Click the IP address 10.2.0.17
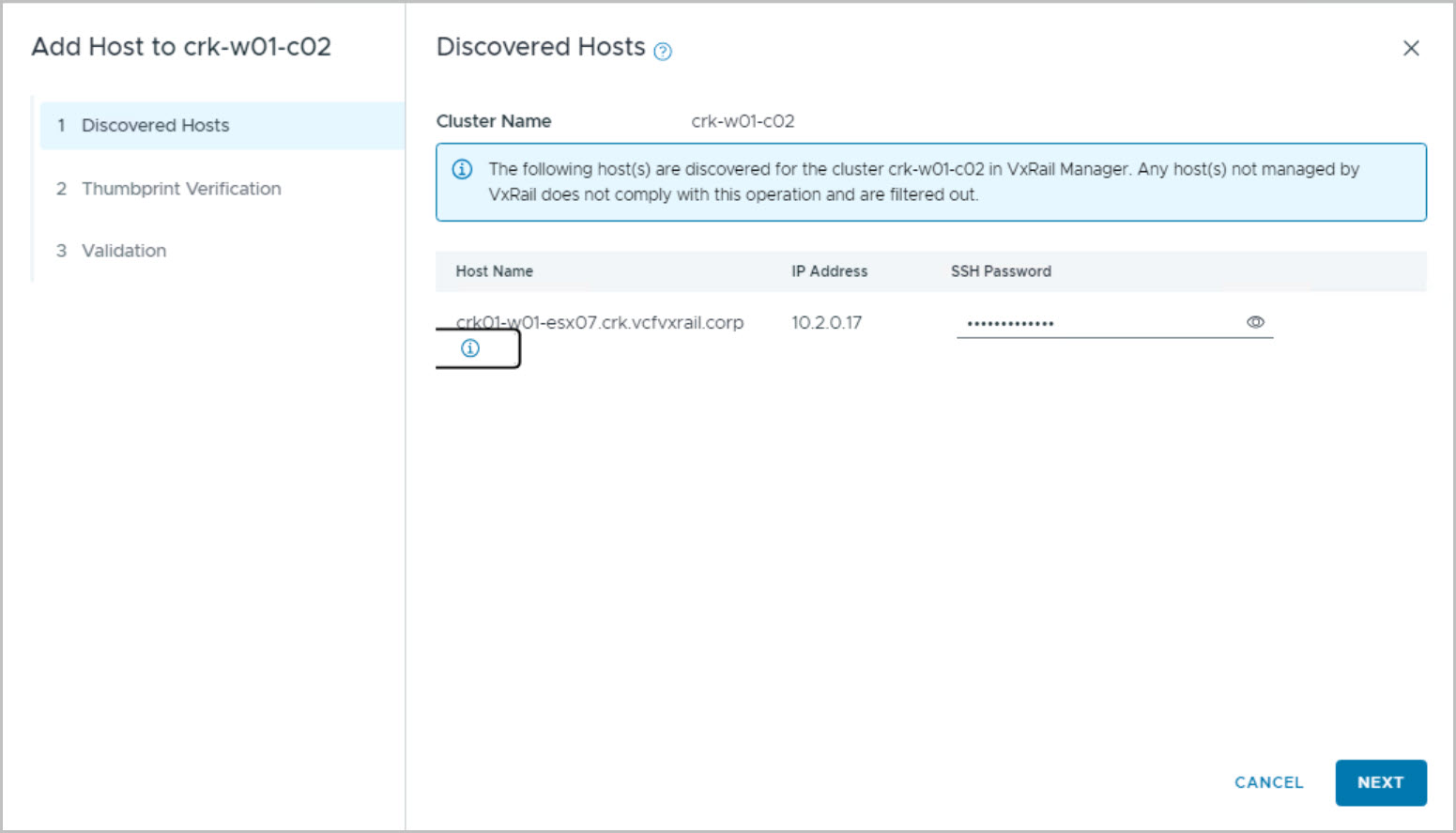Screen dimensions: 1456x833 826,322
